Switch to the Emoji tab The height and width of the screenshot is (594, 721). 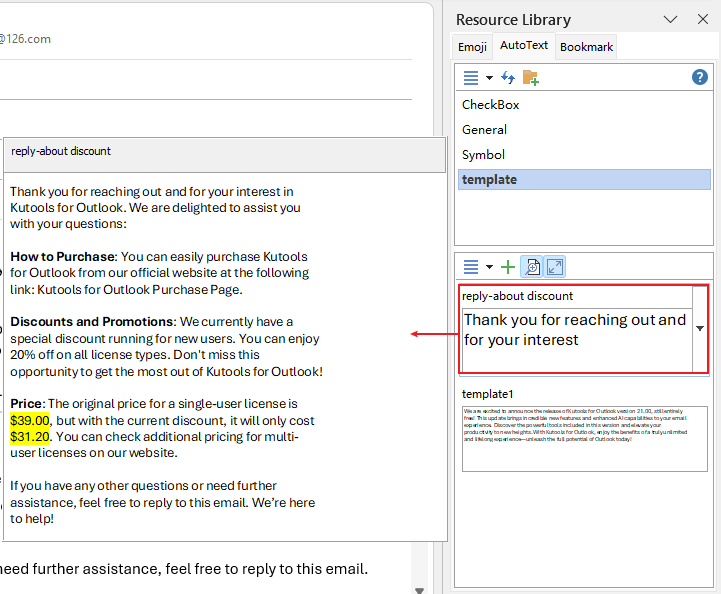pyautogui.click(x=472, y=47)
